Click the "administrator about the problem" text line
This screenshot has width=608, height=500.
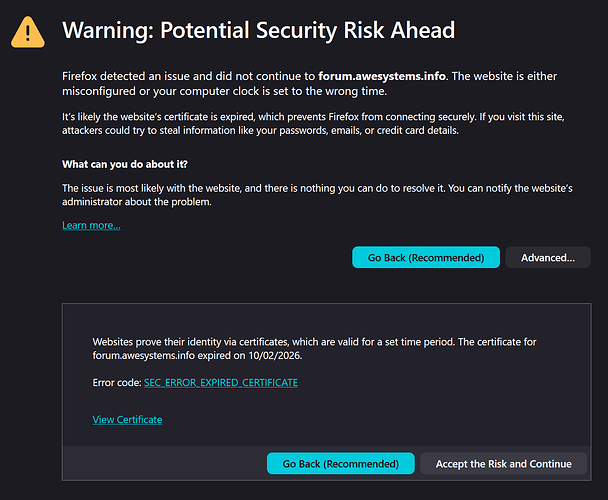tap(137, 201)
